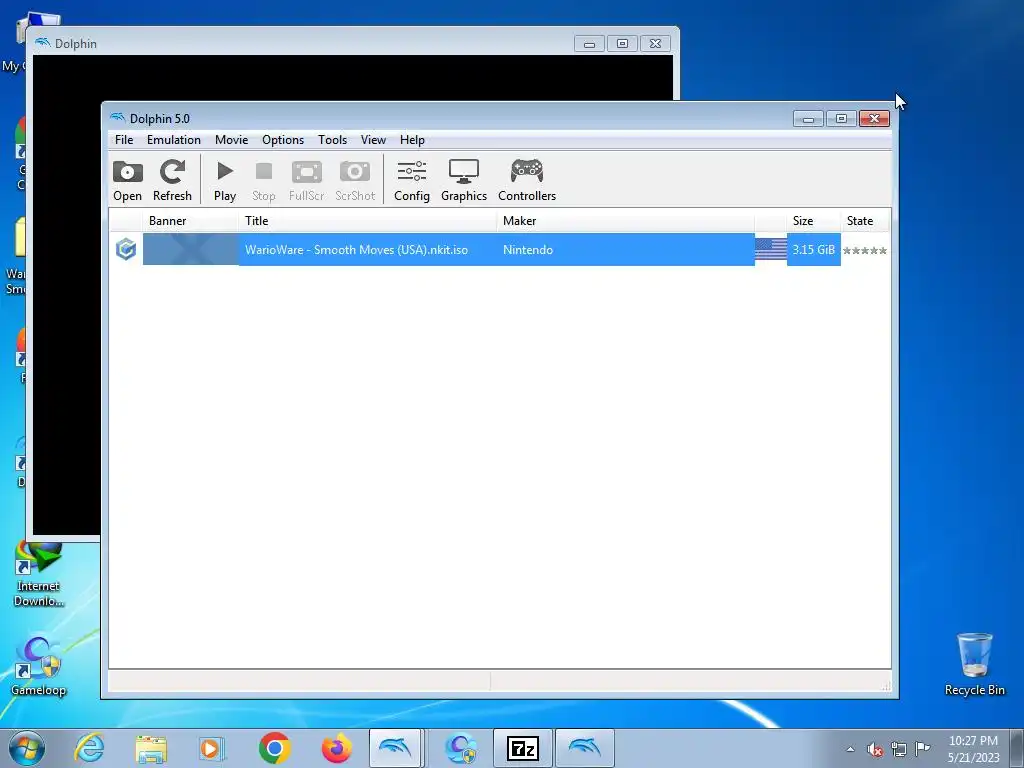This screenshot has width=1024, height=768.
Task: Sort the game list by Title column
Action: (x=368, y=221)
